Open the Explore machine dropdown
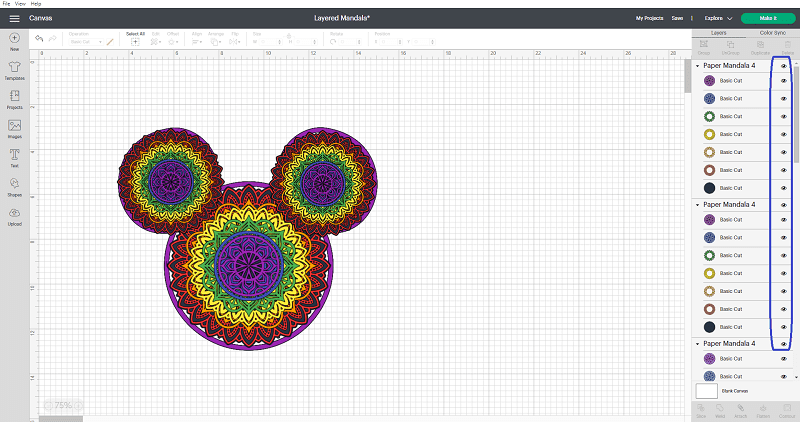The image size is (800, 422). [718, 18]
